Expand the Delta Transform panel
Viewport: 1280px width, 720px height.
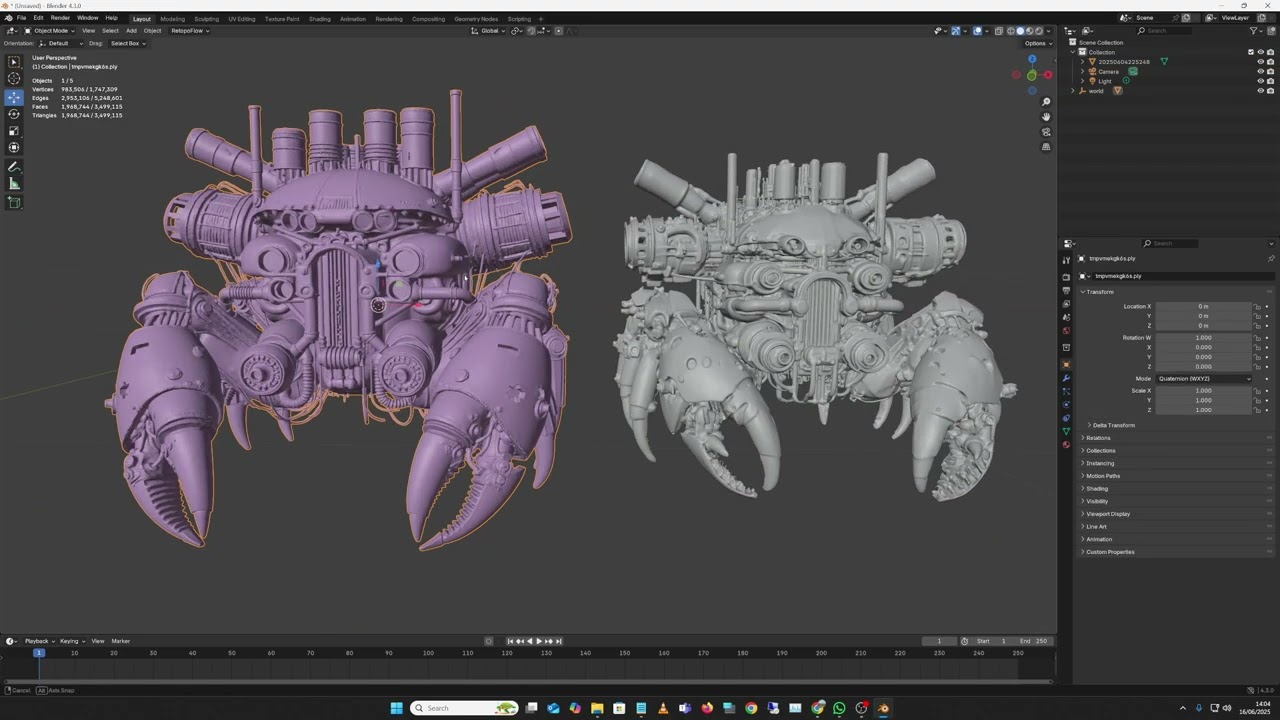point(1113,425)
